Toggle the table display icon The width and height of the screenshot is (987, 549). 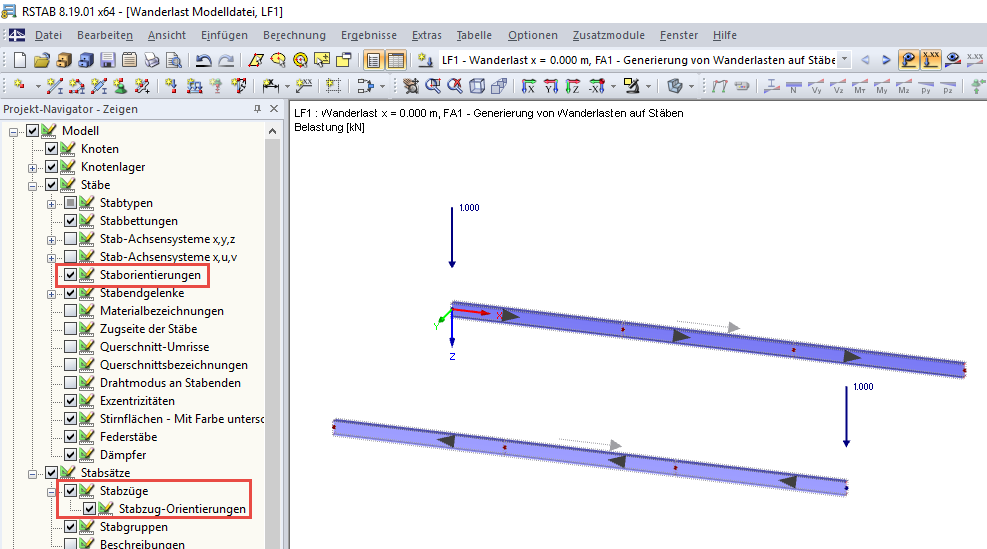coord(396,60)
